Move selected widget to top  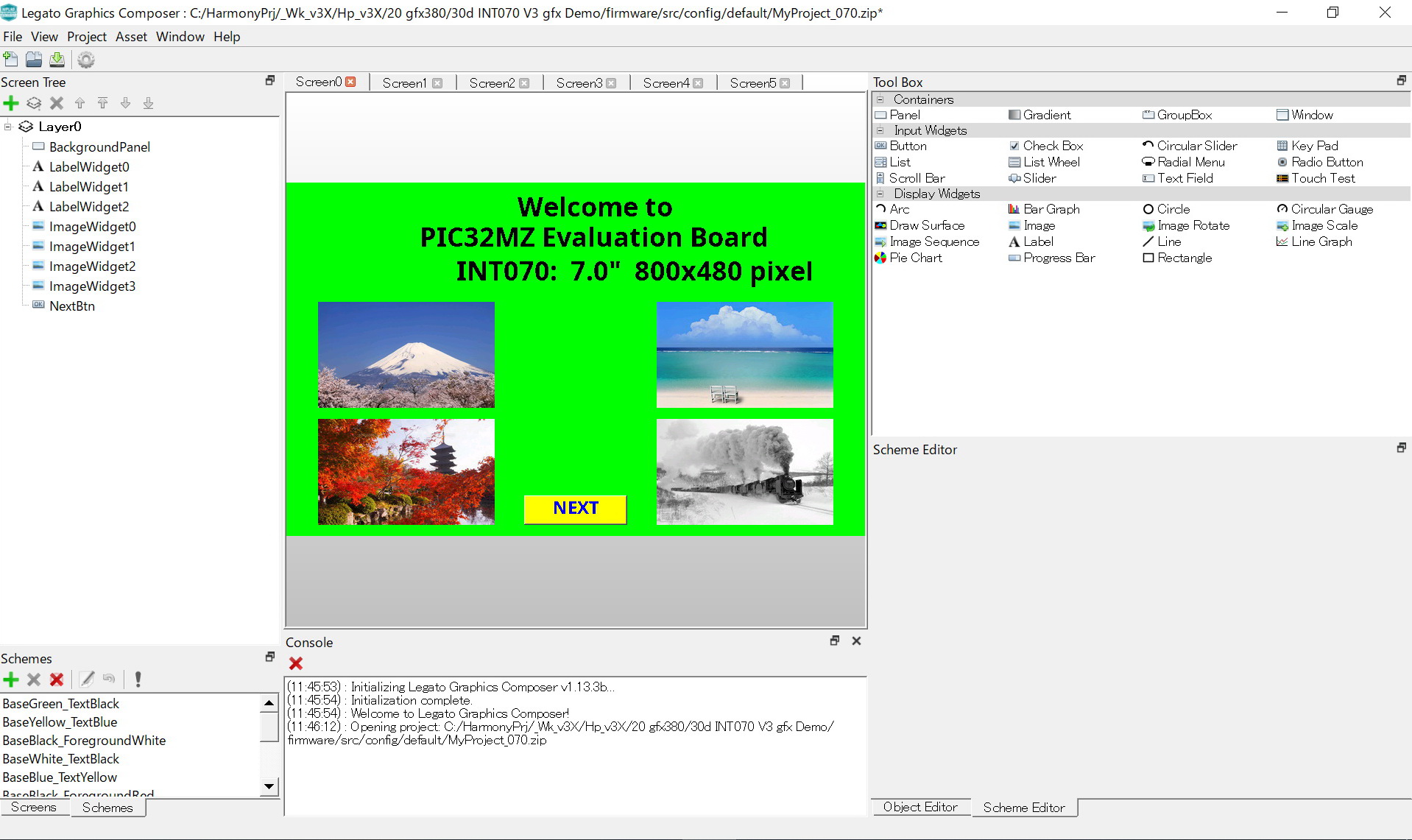[x=102, y=103]
